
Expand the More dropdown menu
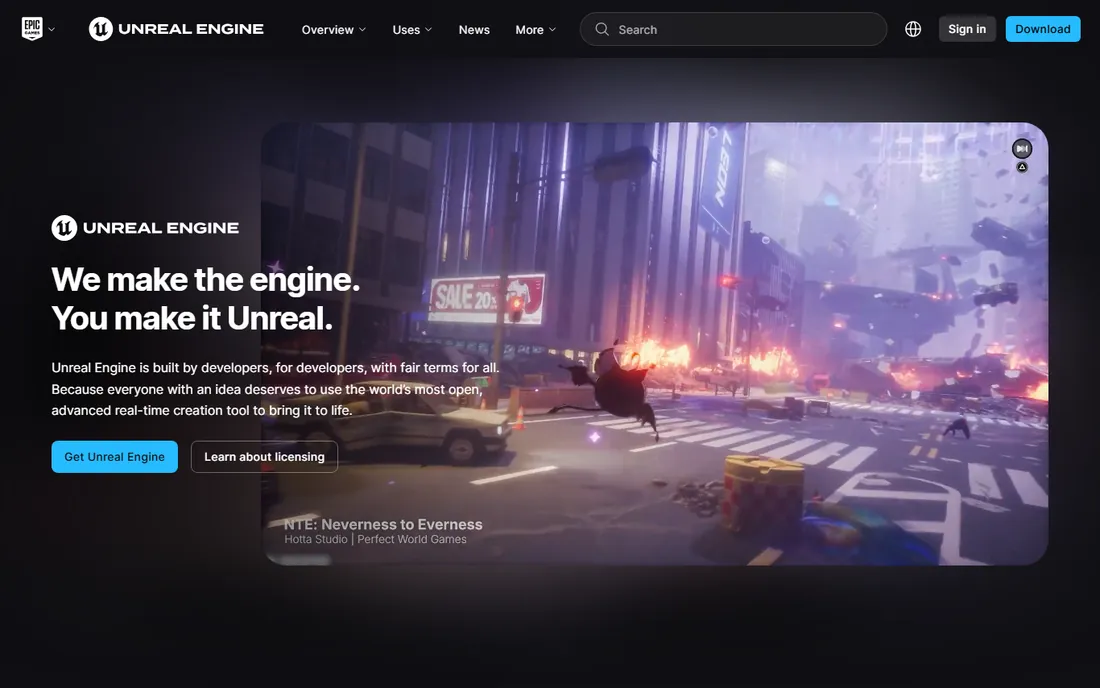(x=535, y=29)
